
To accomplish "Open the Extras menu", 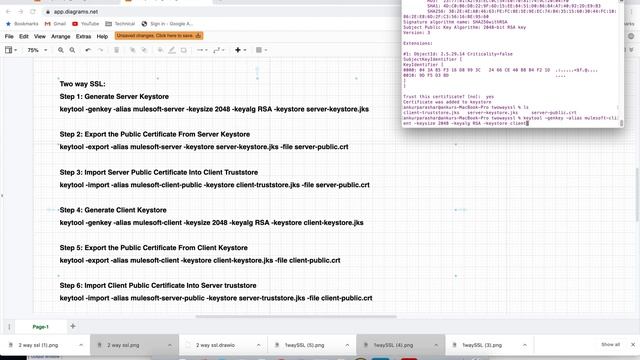I will click(83, 36).
